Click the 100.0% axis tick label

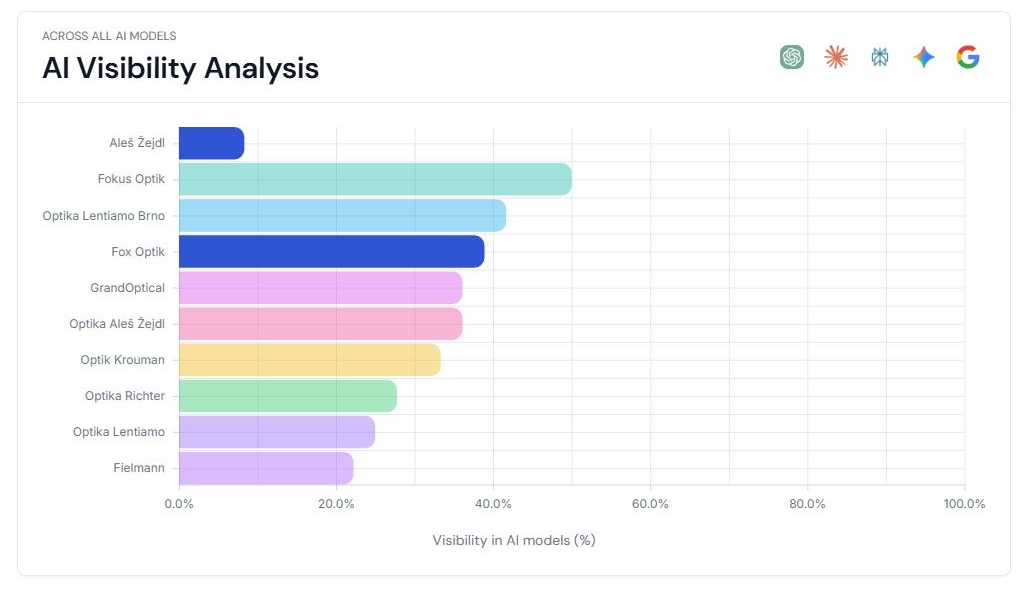tap(963, 505)
